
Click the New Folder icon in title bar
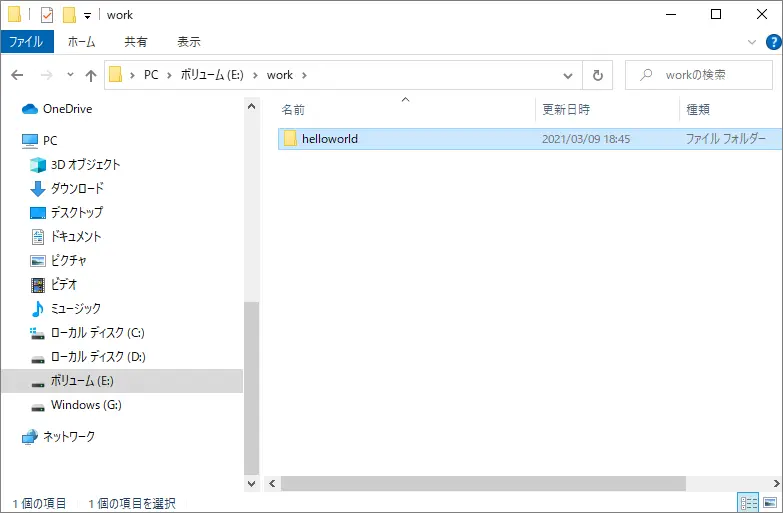[x=69, y=15]
